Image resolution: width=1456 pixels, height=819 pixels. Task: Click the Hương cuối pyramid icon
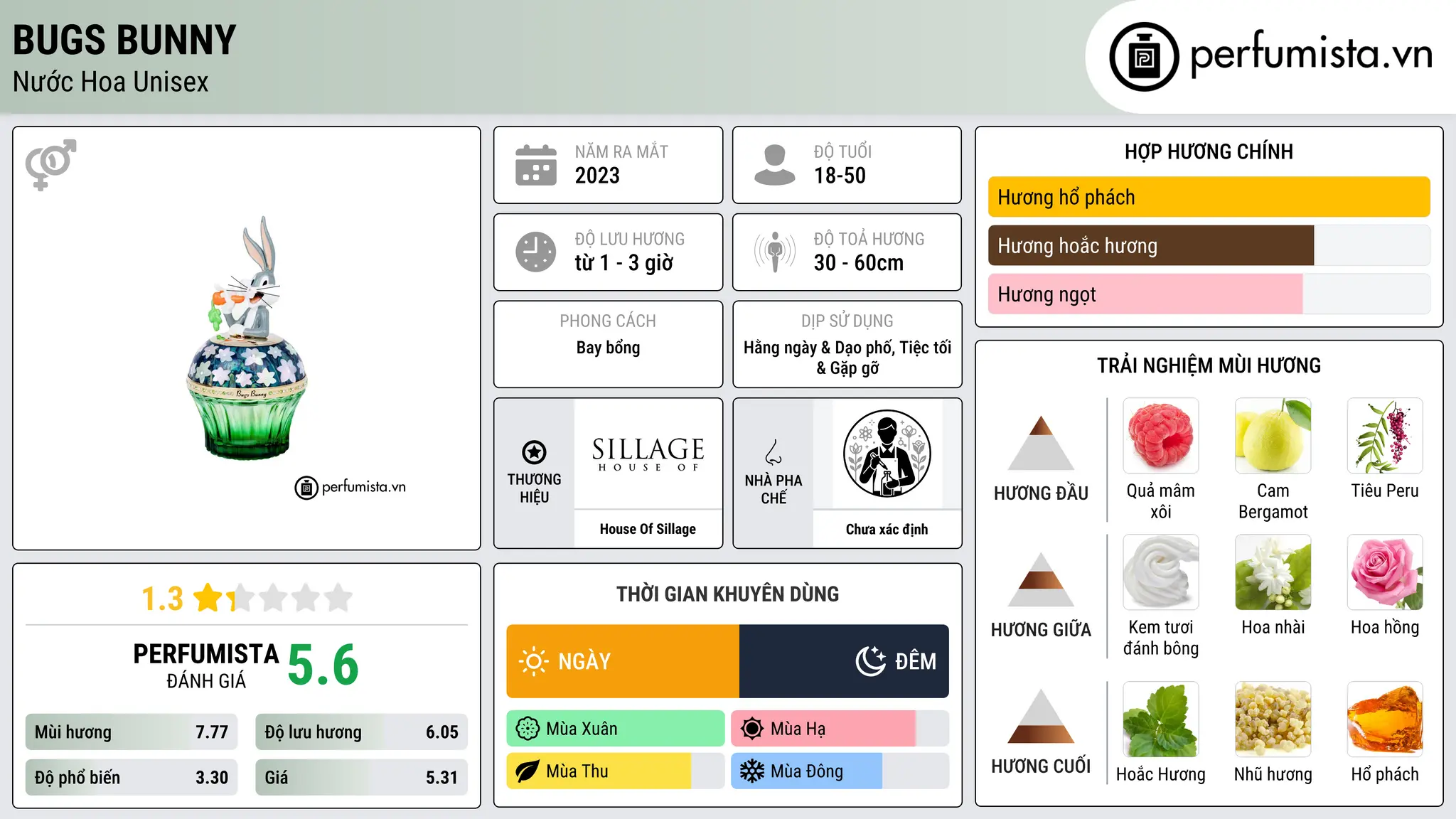tap(1041, 715)
